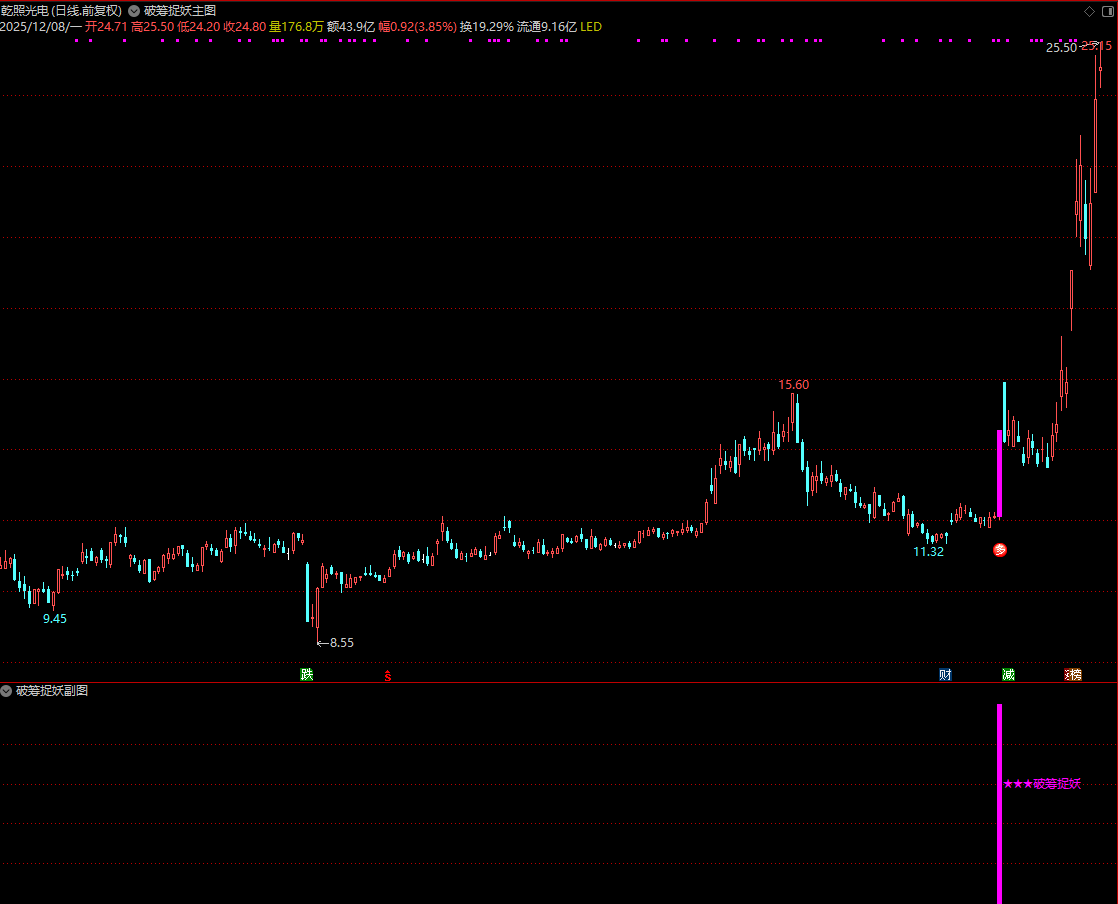
Task: Click the 11.32 low price label
Action: click(x=928, y=551)
